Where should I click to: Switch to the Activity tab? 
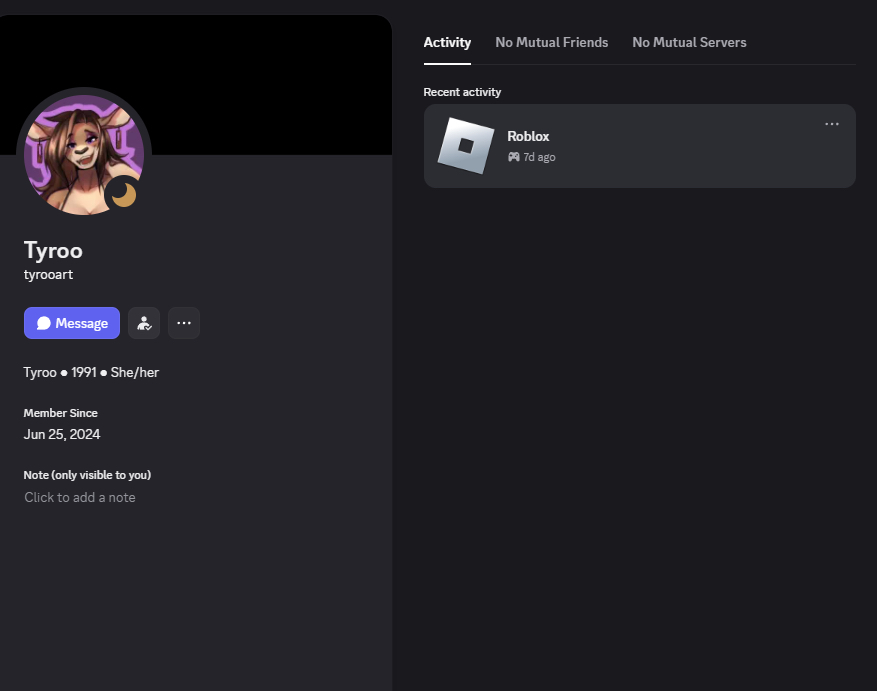pos(447,42)
